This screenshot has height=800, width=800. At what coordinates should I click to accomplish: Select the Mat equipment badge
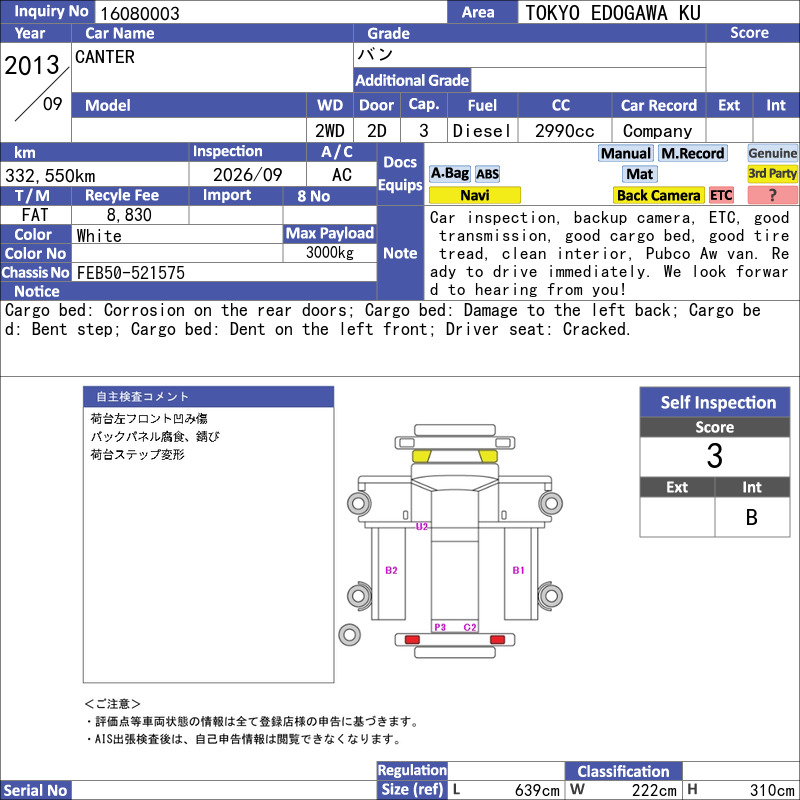(x=640, y=174)
